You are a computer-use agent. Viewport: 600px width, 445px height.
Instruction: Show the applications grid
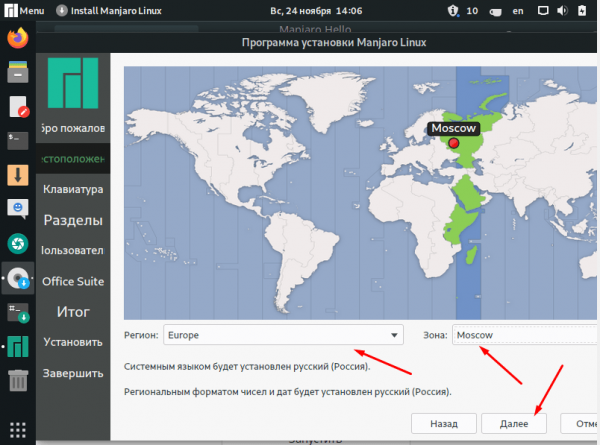pos(18,430)
